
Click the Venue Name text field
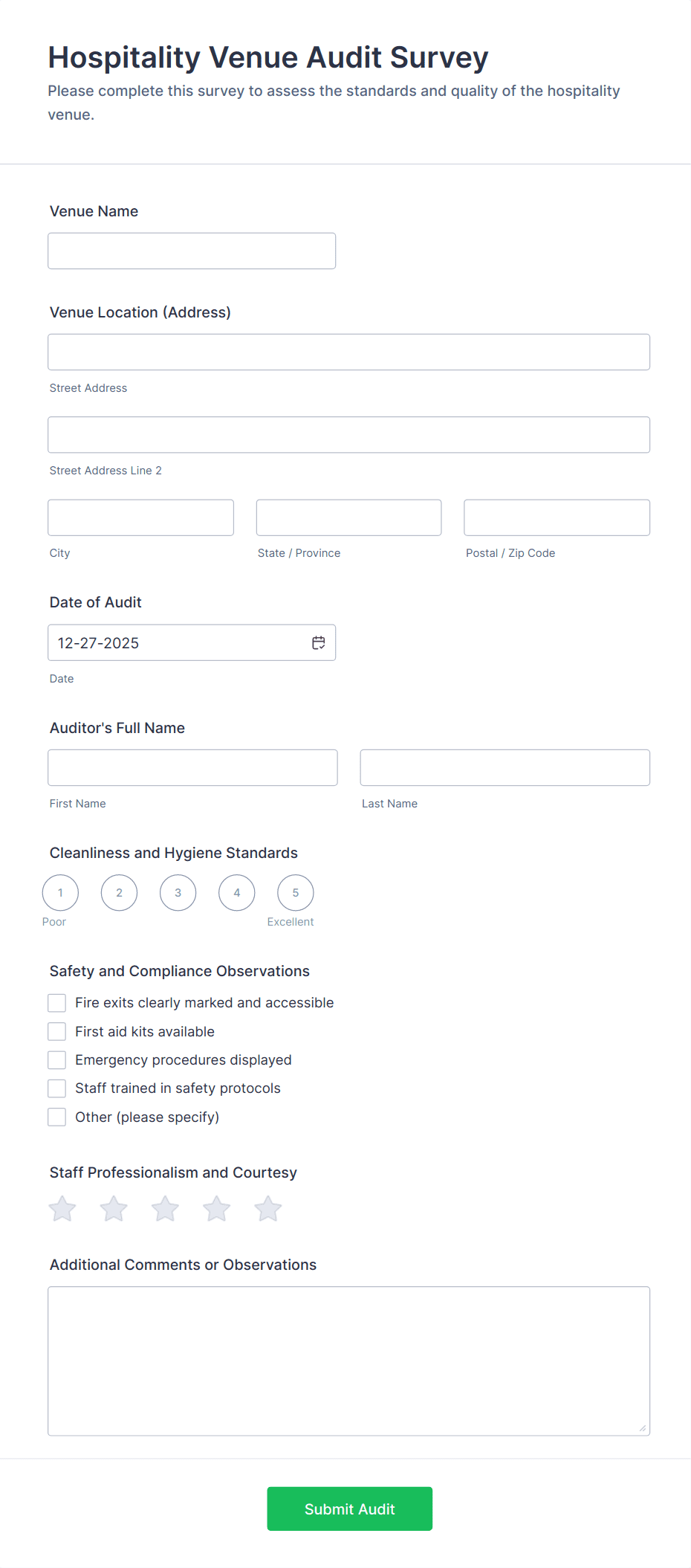tap(192, 251)
